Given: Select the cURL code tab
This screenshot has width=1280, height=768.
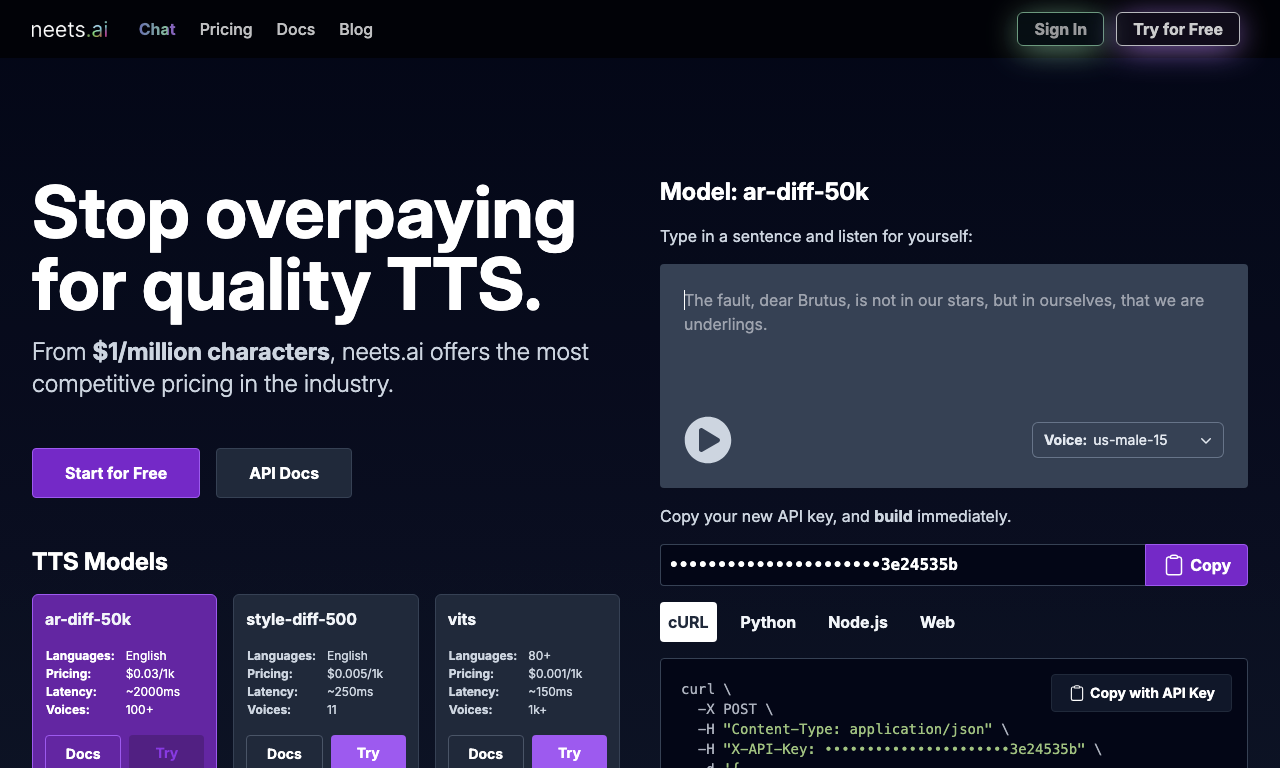Looking at the screenshot, I should (688, 622).
